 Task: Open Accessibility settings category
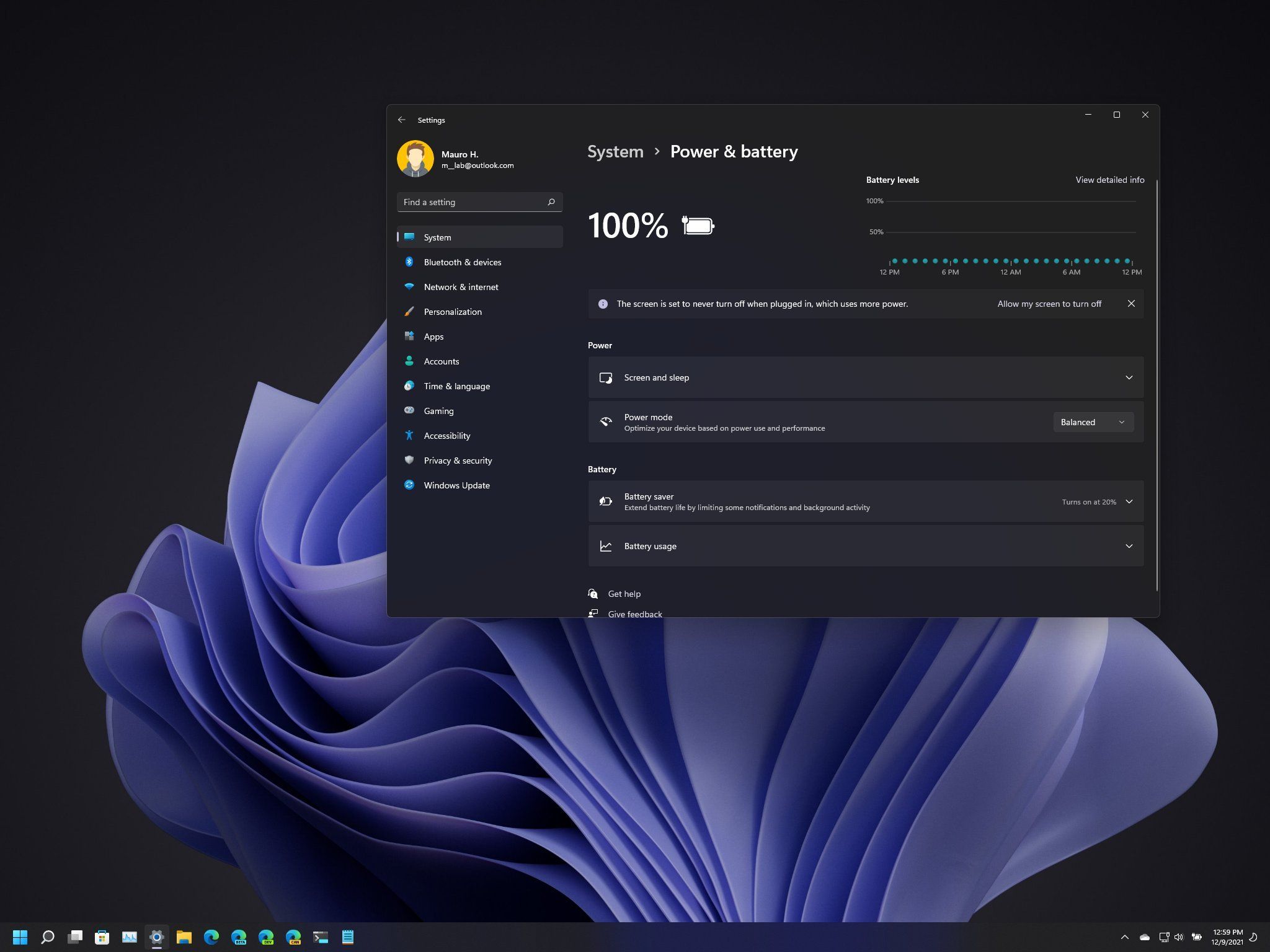[x=480, y=436]
